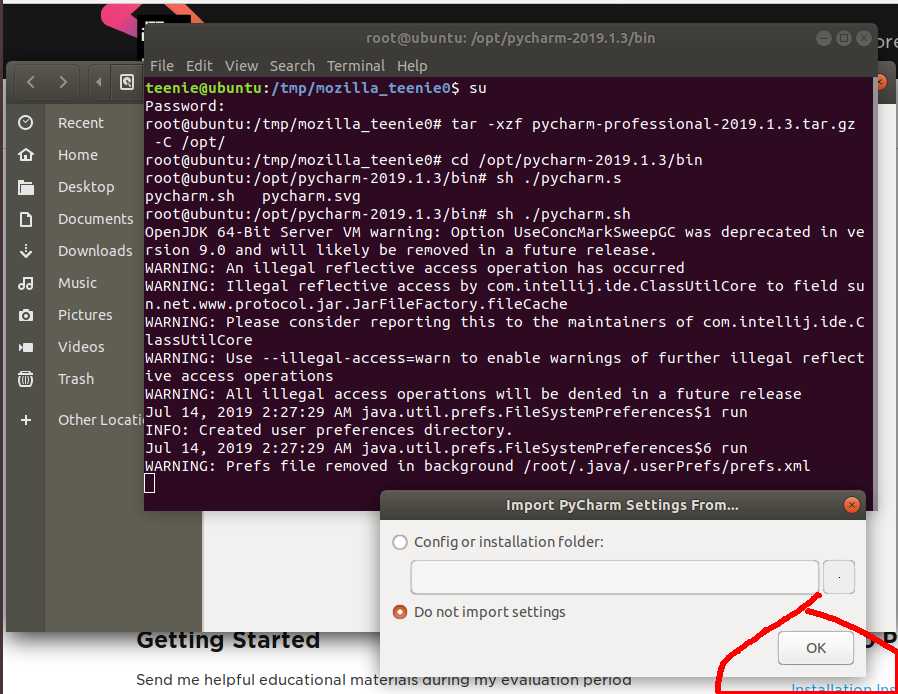Click the installation folder path input field
Viewport: 898px width, 694px height.
(x=614, y=577)
